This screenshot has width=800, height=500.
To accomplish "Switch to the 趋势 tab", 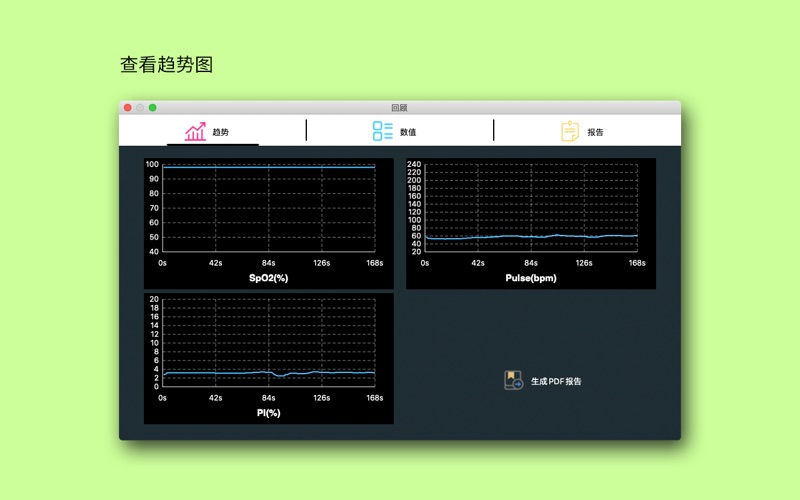I will point(213,132).
